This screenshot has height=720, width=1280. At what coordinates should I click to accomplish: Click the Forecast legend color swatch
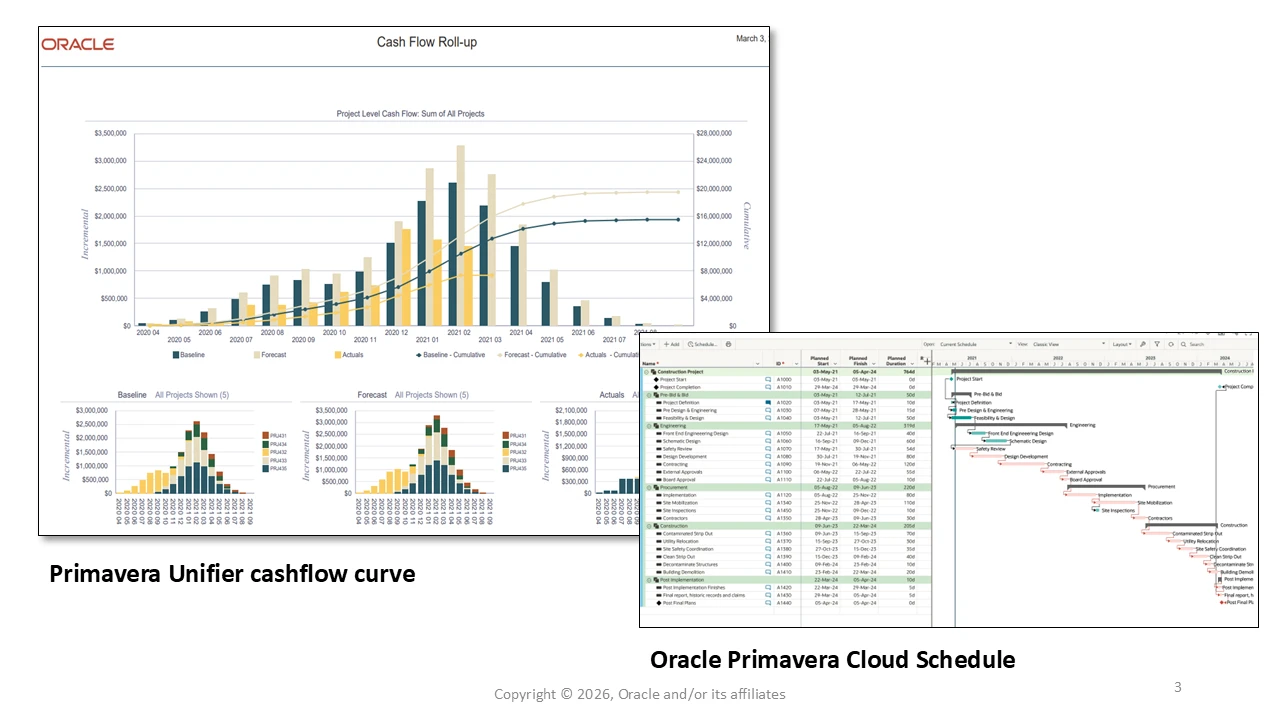(x=258, y=354)
